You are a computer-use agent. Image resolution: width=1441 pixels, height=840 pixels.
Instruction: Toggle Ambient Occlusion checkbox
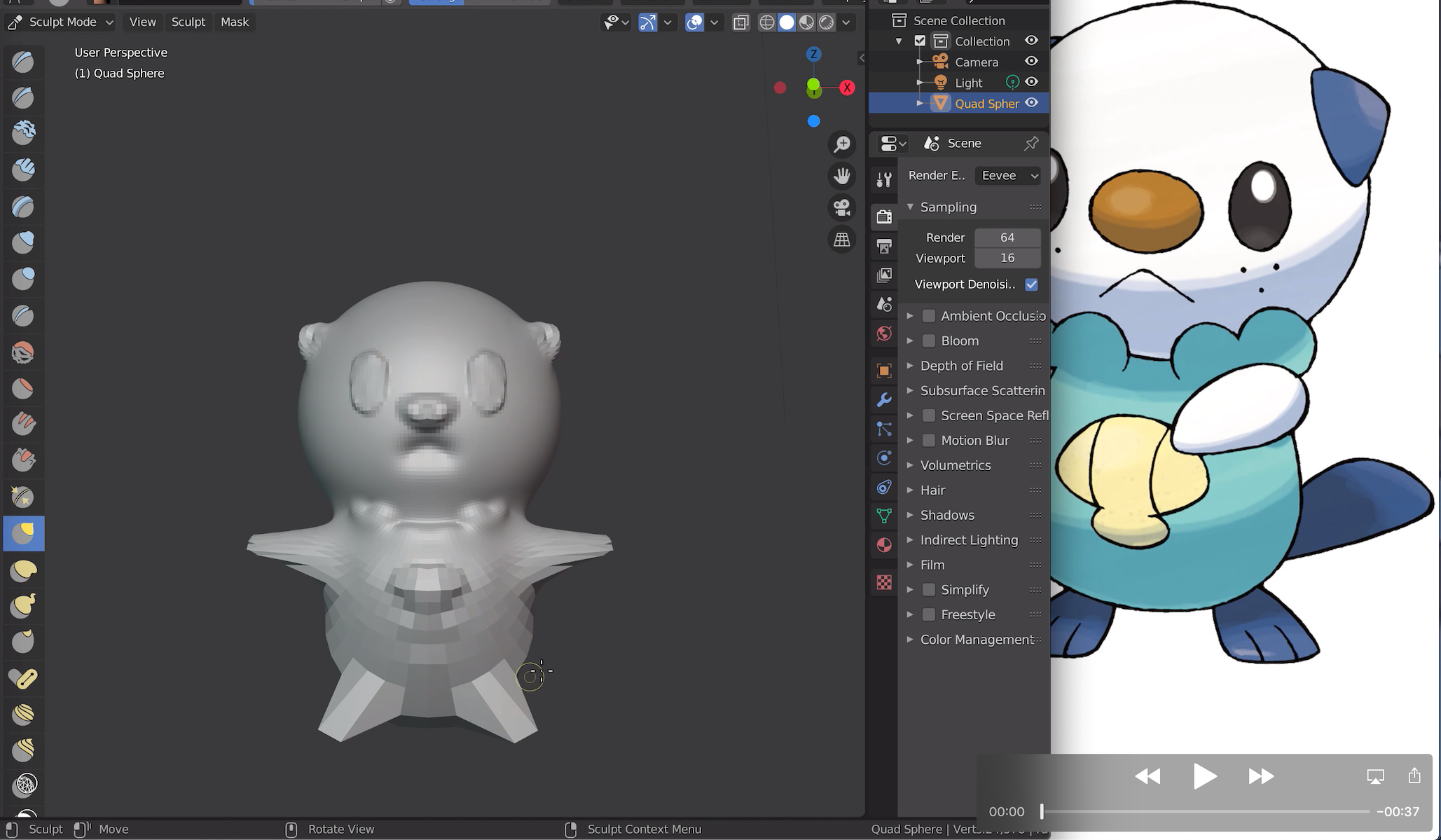(928, 315)
